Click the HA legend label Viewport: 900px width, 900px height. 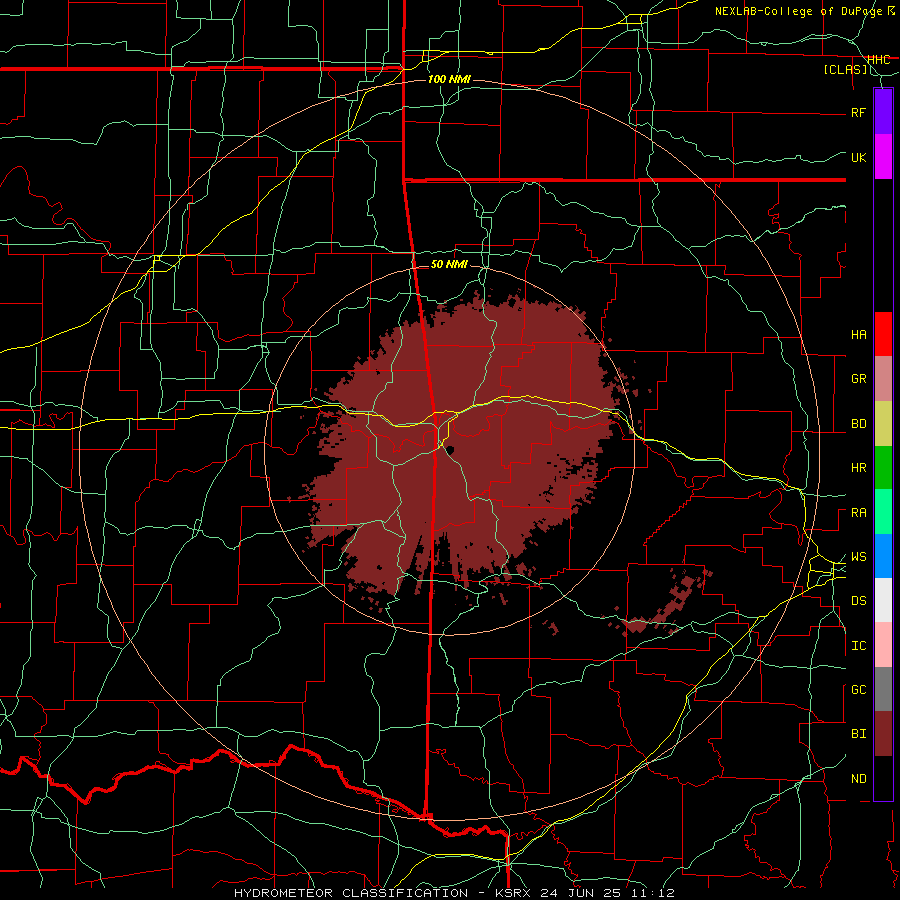[858, 335]
